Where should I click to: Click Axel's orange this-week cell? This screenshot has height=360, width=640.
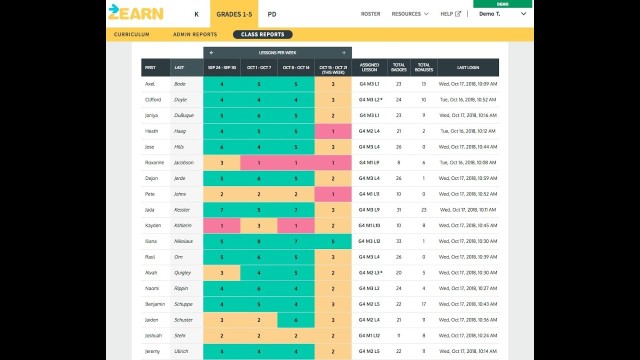click(x=333, y=84)
